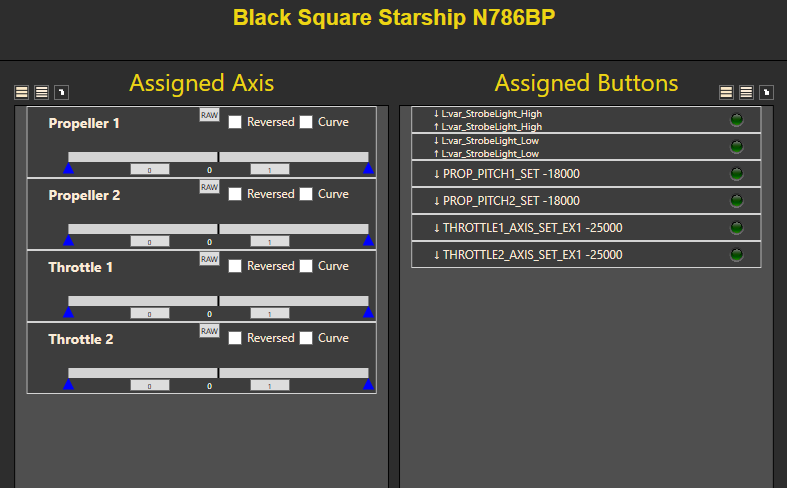This screenshot has height=488, width=787.
Task: Toggle Reversed checkbox on Throttle 1
Action: [x=235, y=266]
